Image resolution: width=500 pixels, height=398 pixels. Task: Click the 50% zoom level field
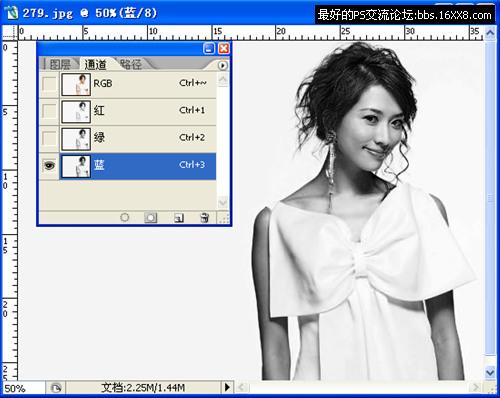click(23, 388)
